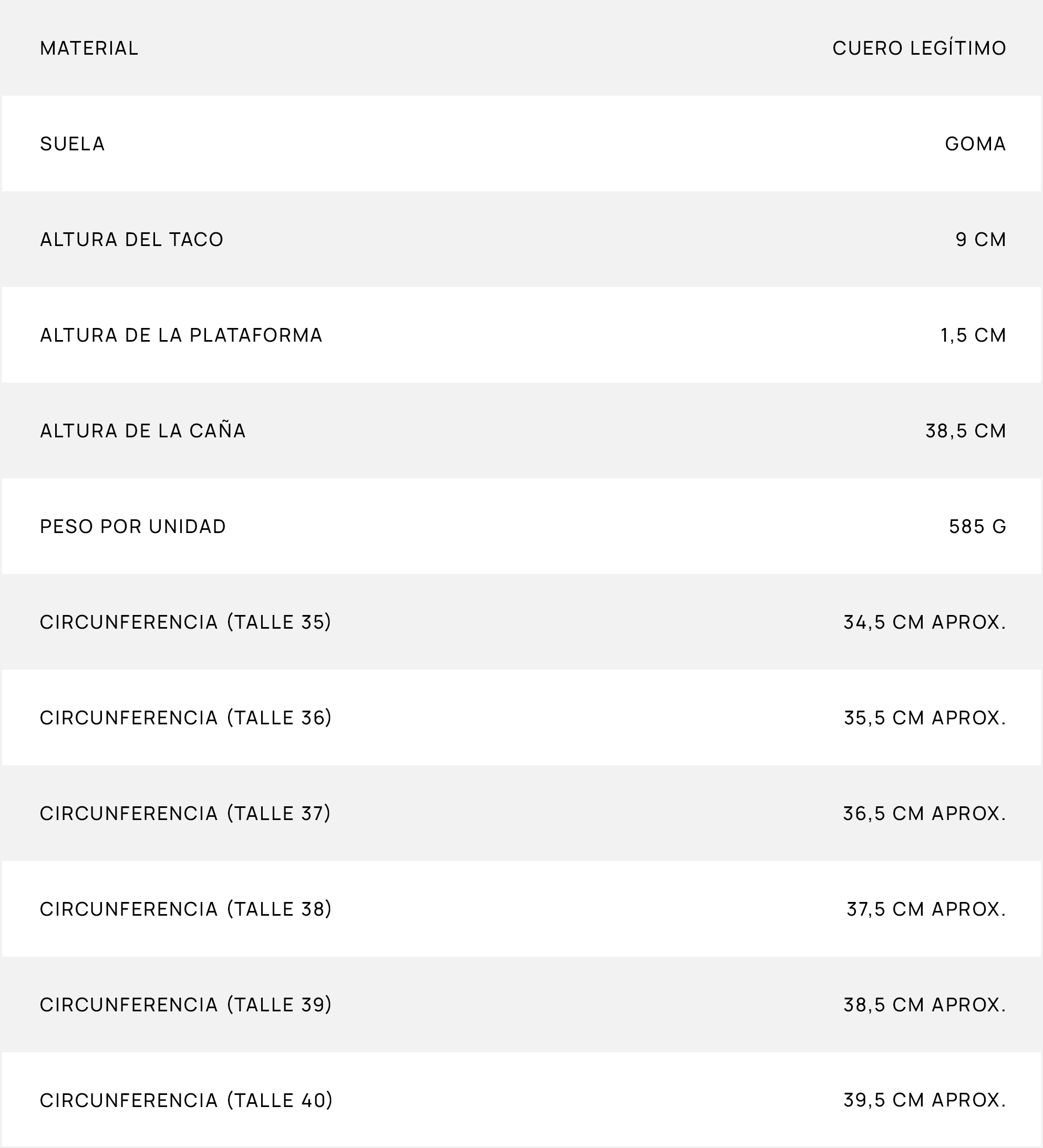Viewport: 1043px width, 1148px height.
Task: Click the PESO POR UNIDAD label
Action: pos(133,527)
